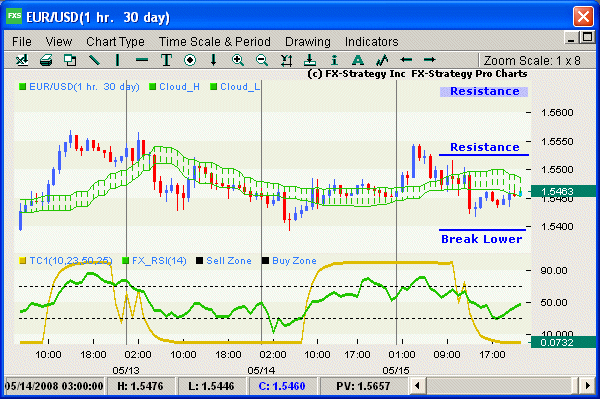Click the horizontal scrollbar left arrow

[x=417, y=386]
